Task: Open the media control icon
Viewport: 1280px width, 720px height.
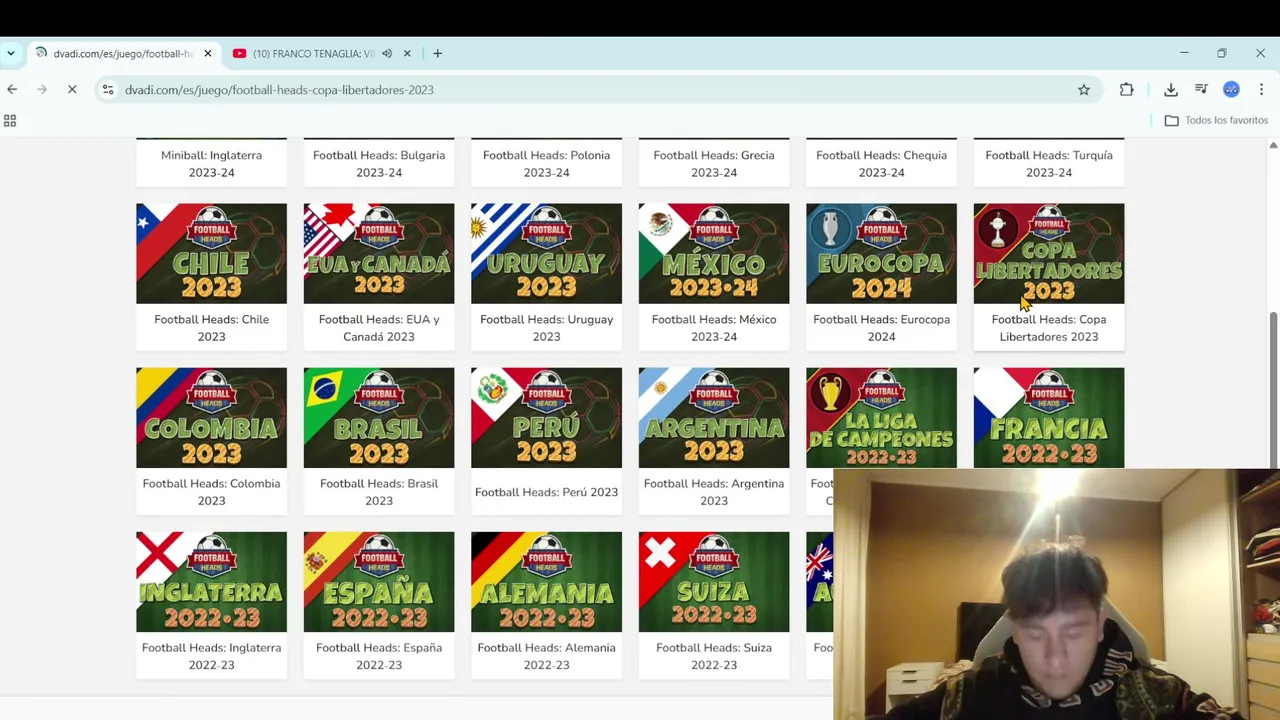Action: pyautogui.click(x=1201, y=90)
